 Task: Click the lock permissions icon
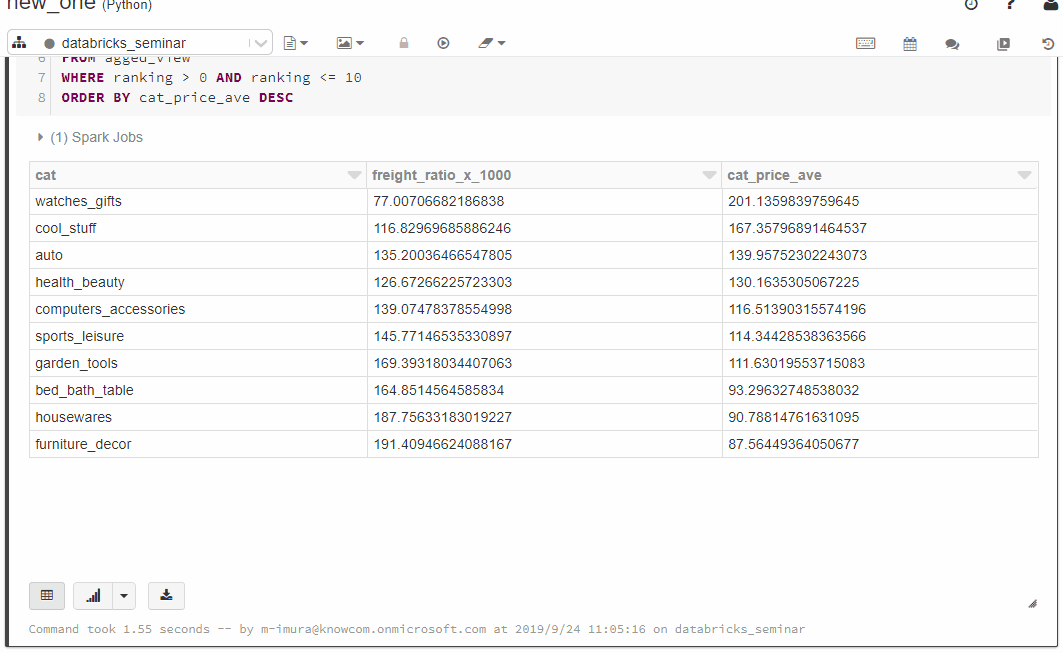tap(404, 43)
